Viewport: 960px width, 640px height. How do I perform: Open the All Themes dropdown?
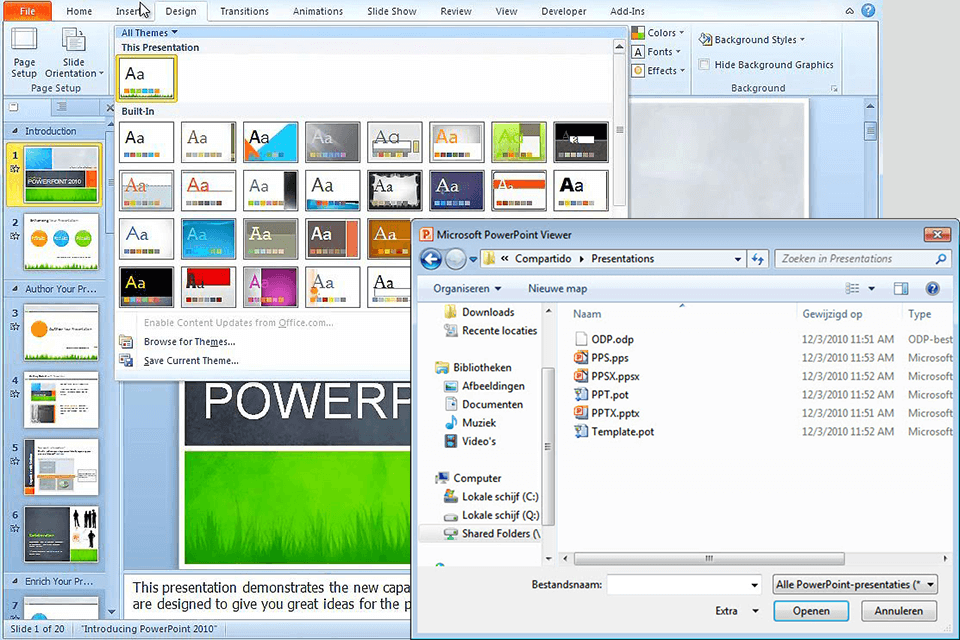pos(147,31)
